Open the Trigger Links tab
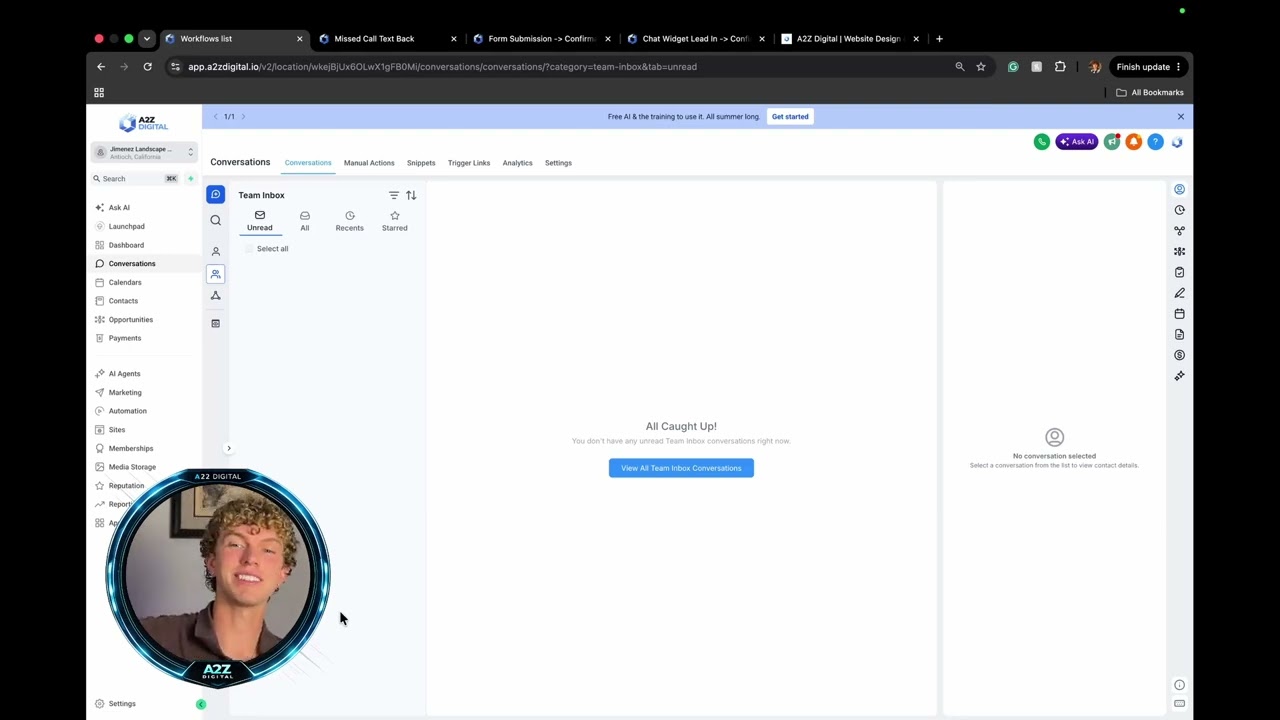1280x720 pixels. [x=469, y=163]
